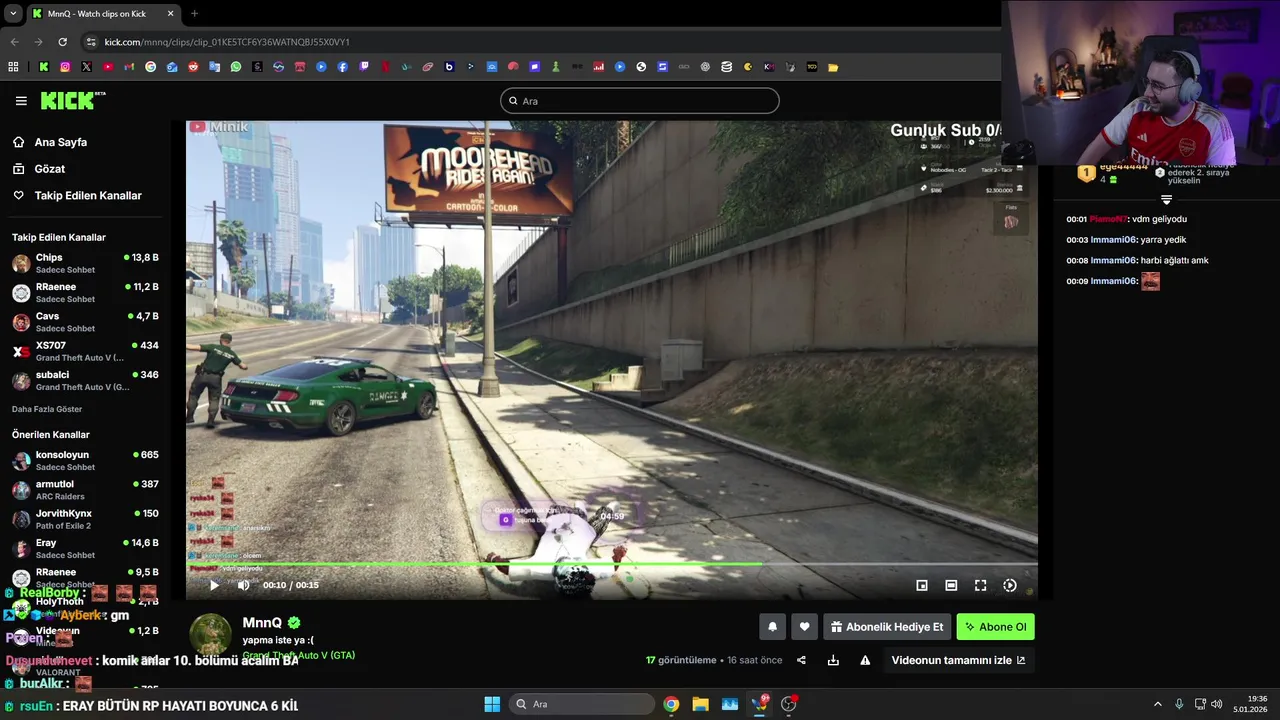Toggle the Kick sidebar hamburger menu
This screenshot has width=1280, height=720.
pos(21,101)
